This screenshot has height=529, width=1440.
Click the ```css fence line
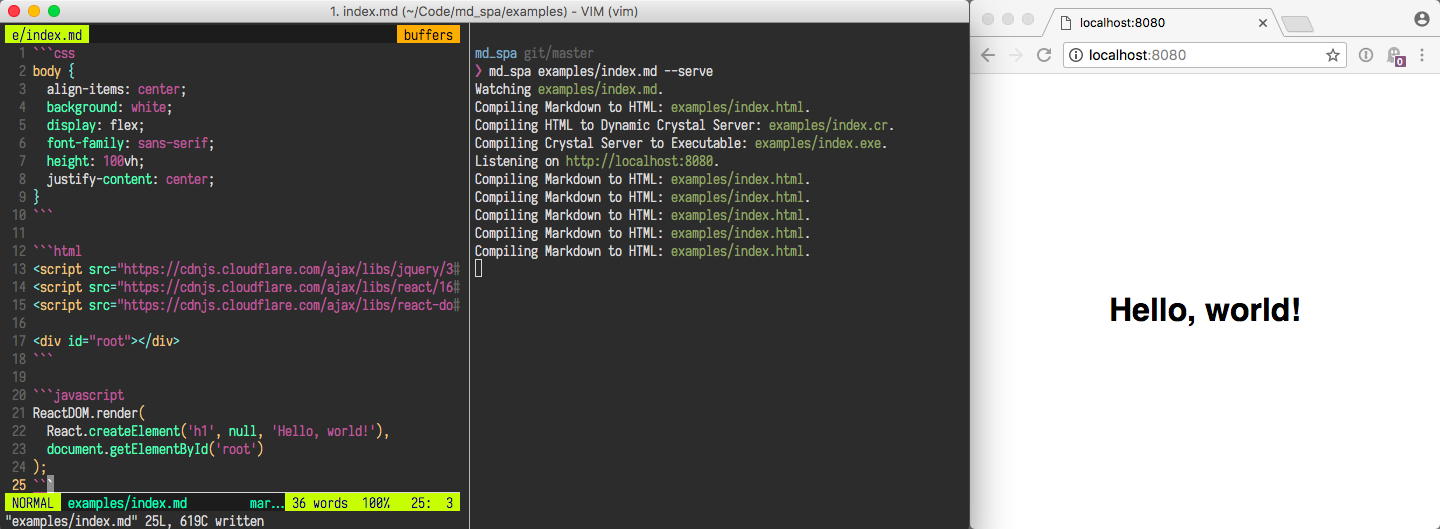pos(54,53)
